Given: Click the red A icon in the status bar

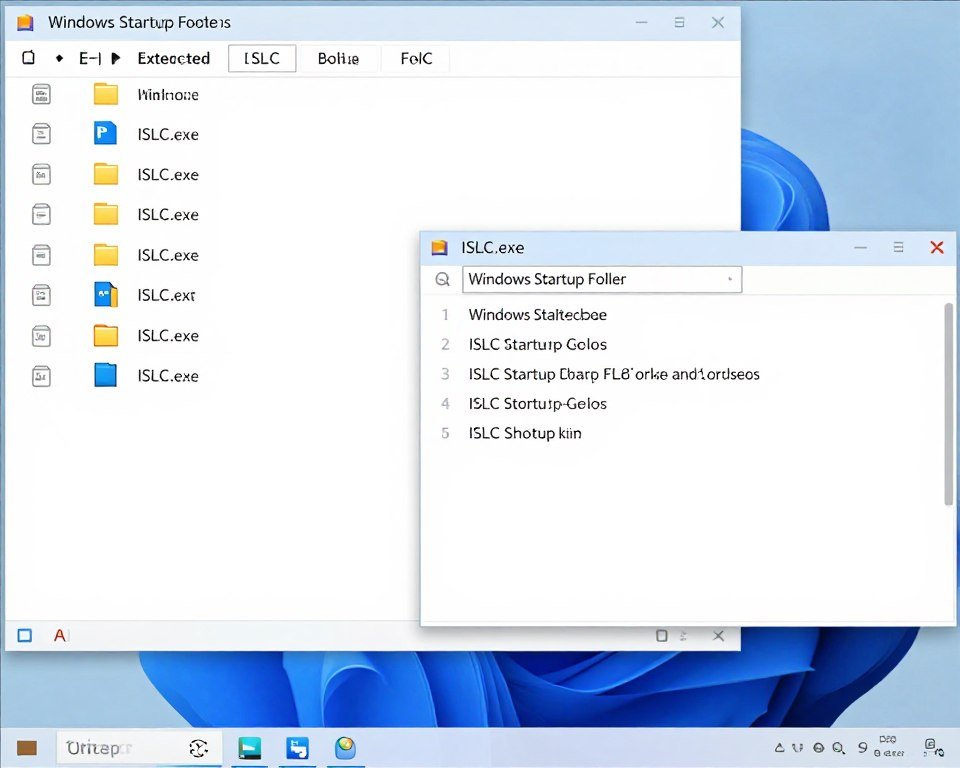Looking at the screenshot, I should coord(58,635).
